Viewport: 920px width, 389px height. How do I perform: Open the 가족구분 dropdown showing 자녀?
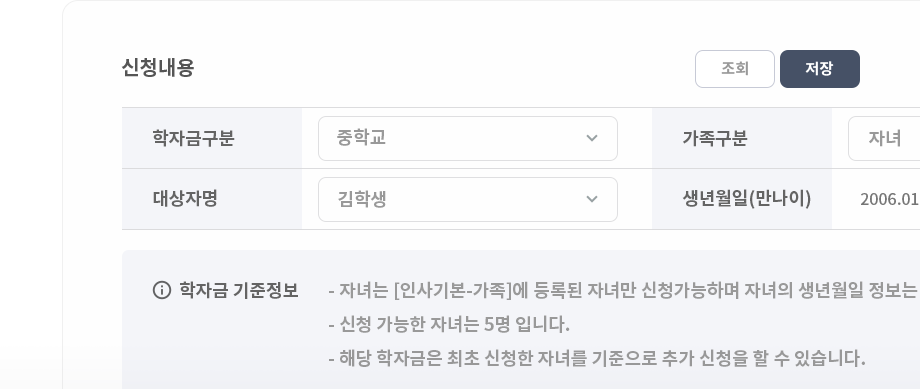point(884,138)
